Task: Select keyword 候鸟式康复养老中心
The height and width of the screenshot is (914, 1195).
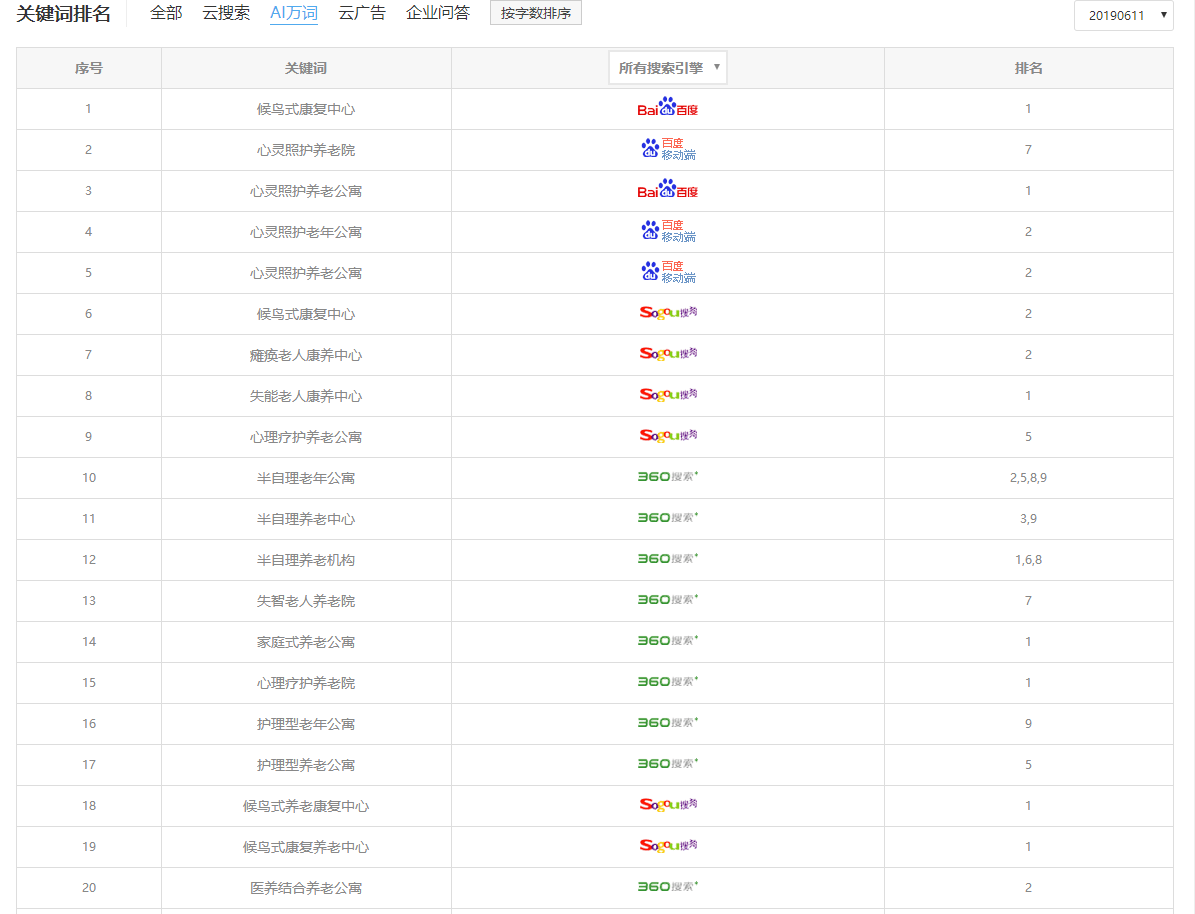Action: point(306,848)
